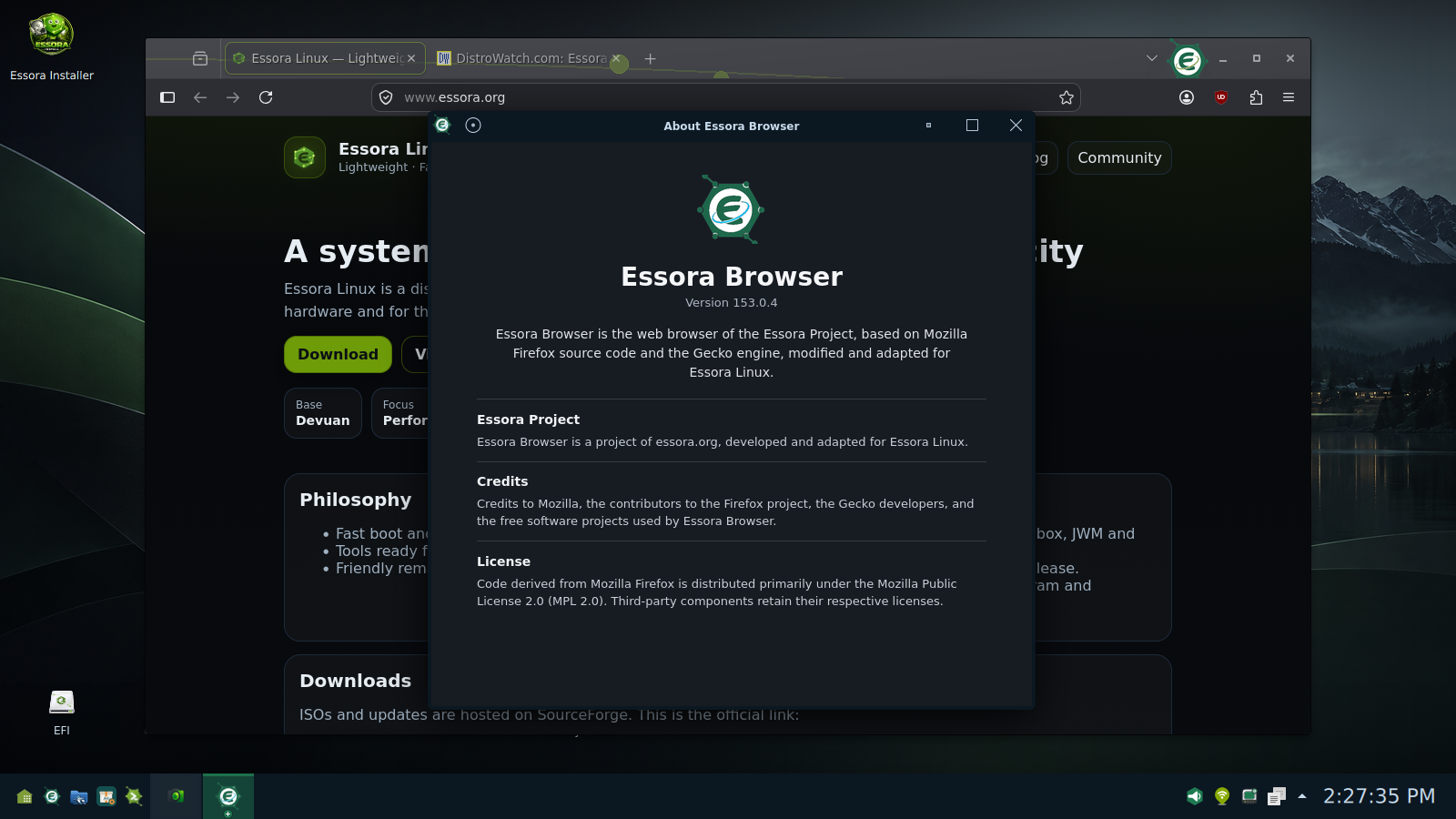Click the Essora Linux site logo
Image resolution: width=1456 pixels, height=819 pixels.
[305, 157]
